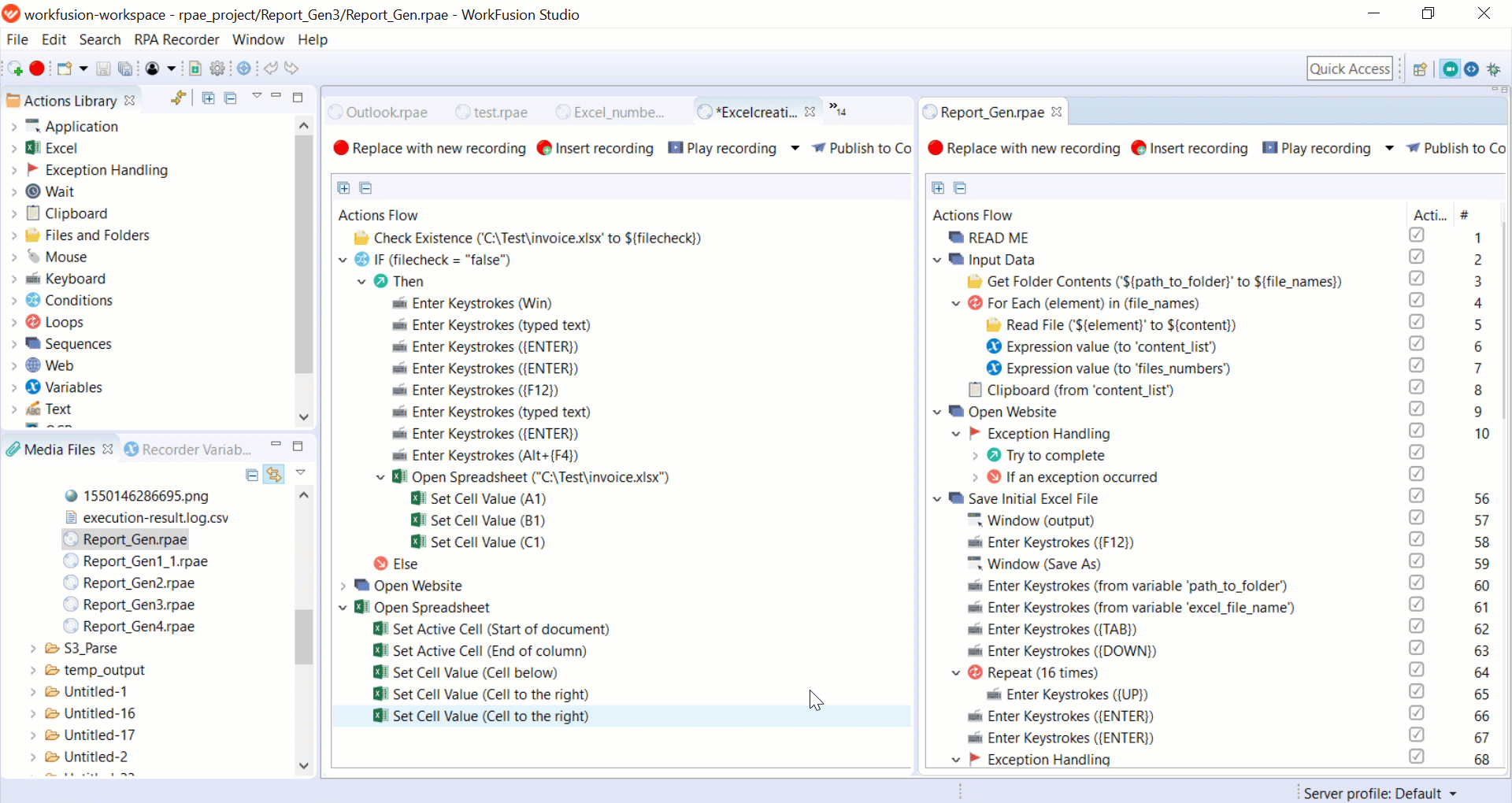This screenshot has width=1512, height=803.
Task: Collapse all items in Actions Library panel
Action: (230, 98)
